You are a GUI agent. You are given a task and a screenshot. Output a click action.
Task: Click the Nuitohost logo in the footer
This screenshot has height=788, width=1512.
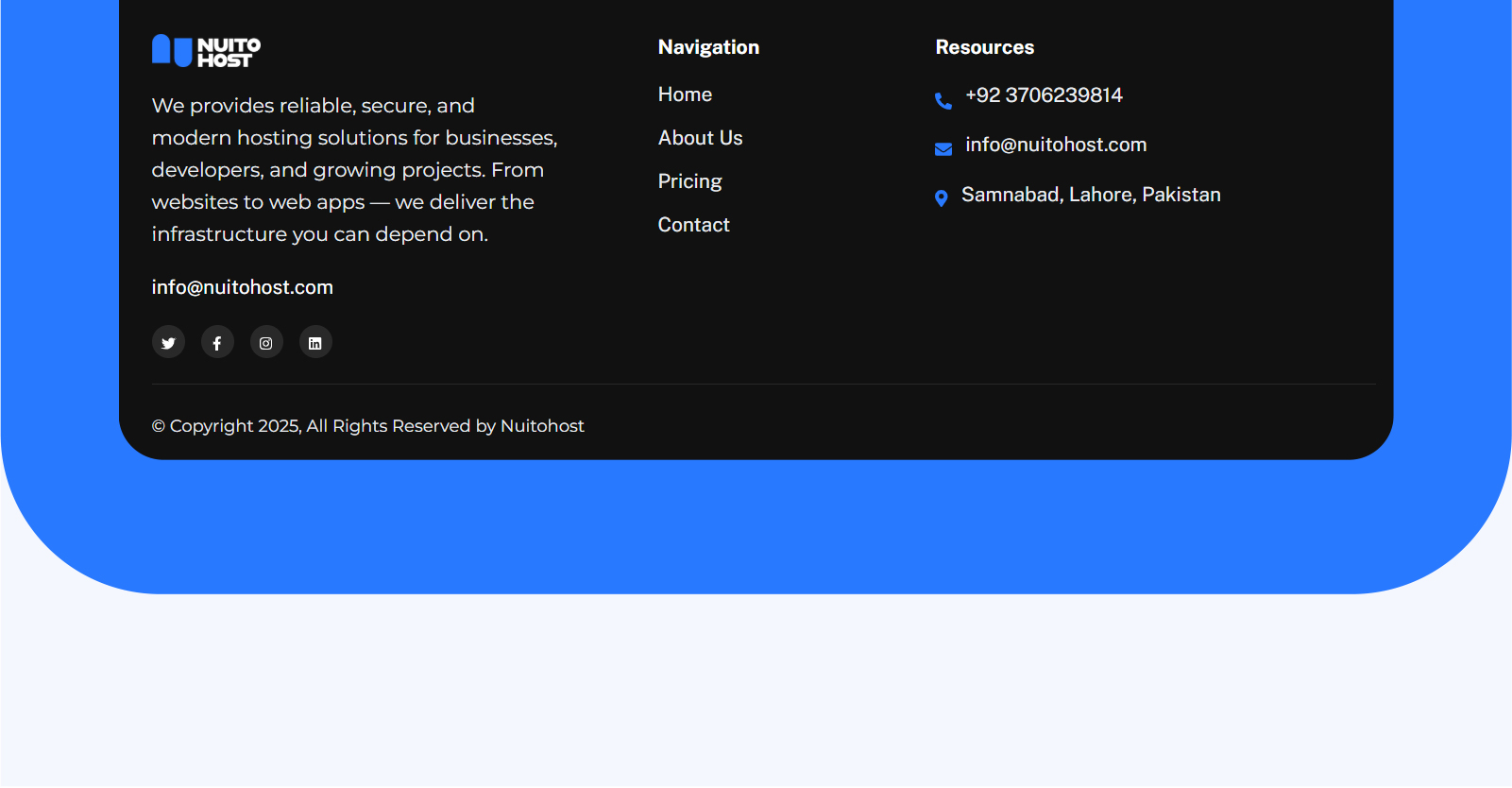[206, 51]
